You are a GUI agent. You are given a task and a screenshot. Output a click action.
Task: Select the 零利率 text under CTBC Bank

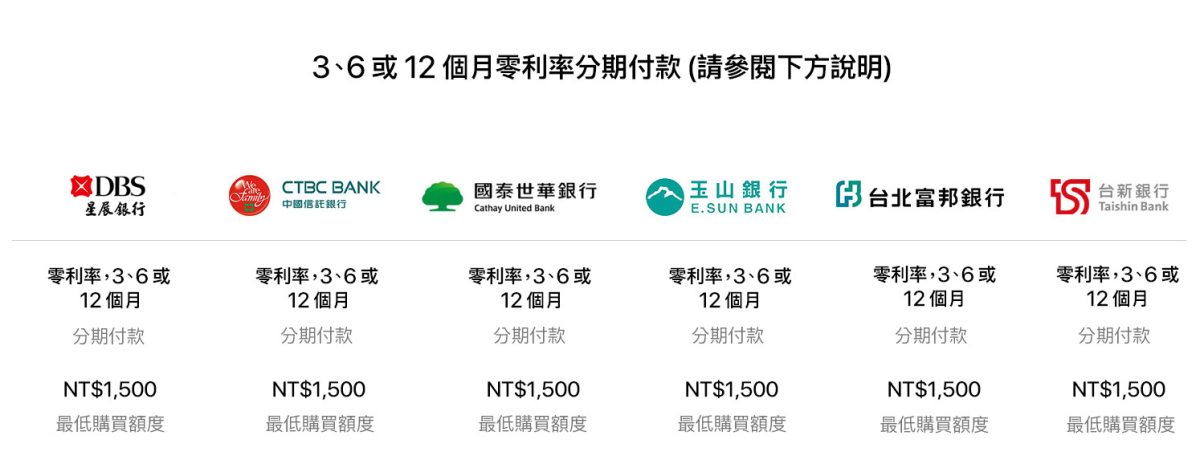[318, 287]
